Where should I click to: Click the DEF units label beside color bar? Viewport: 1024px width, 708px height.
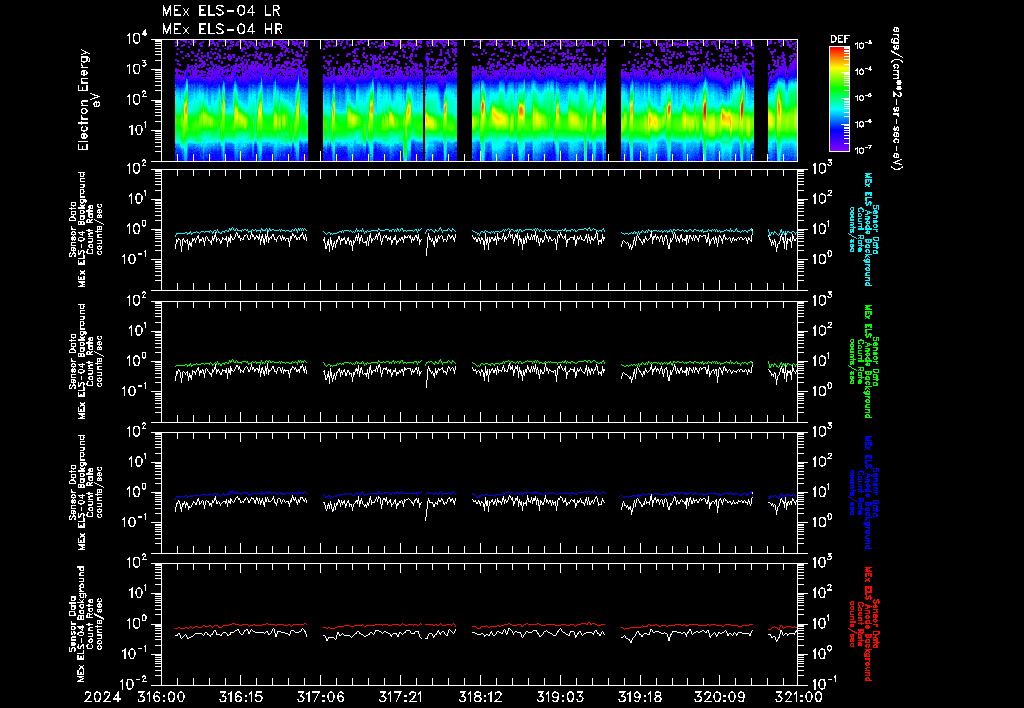(897, 99)
